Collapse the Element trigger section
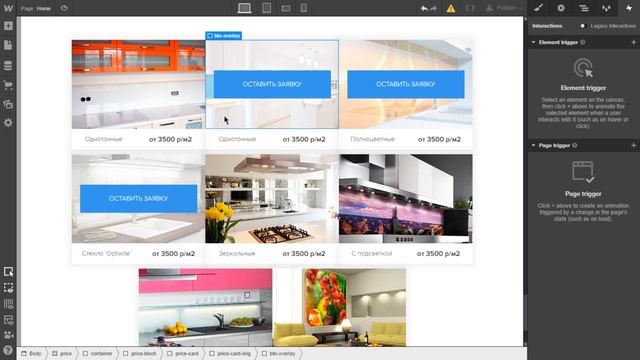Viewport: 640px width, 360px height. 533,42
